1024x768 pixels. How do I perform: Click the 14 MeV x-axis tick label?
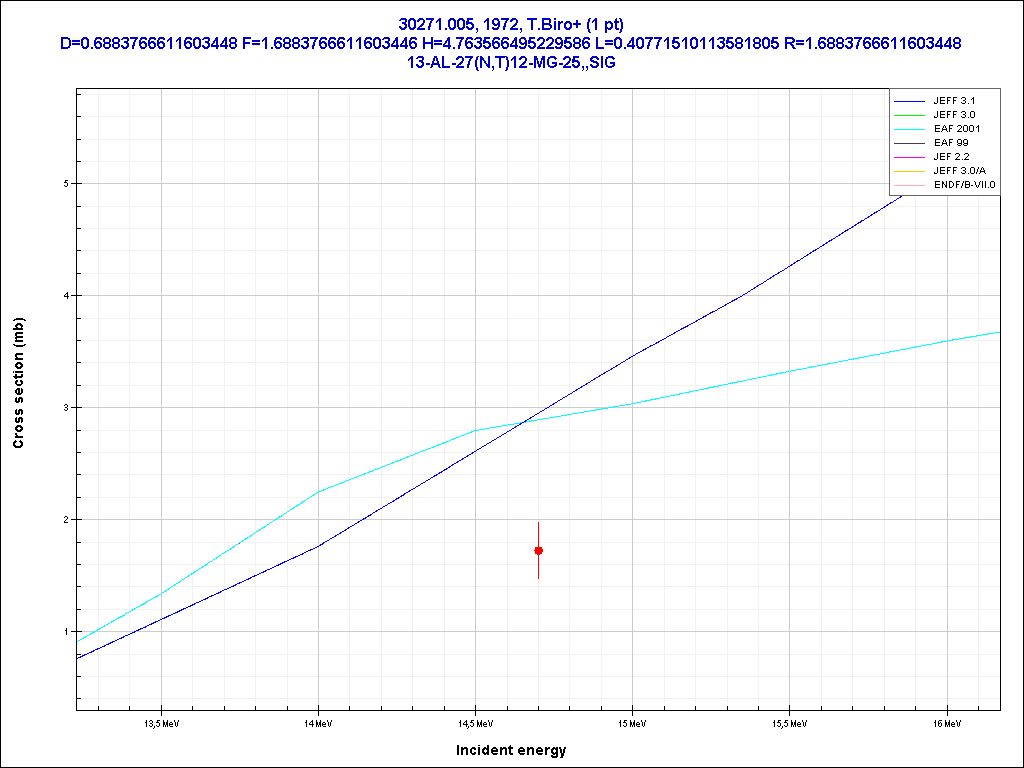click(318, 722)
